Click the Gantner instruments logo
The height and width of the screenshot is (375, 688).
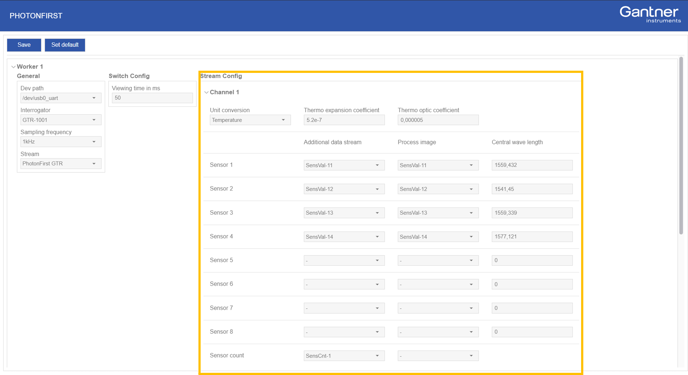[650, 14]
